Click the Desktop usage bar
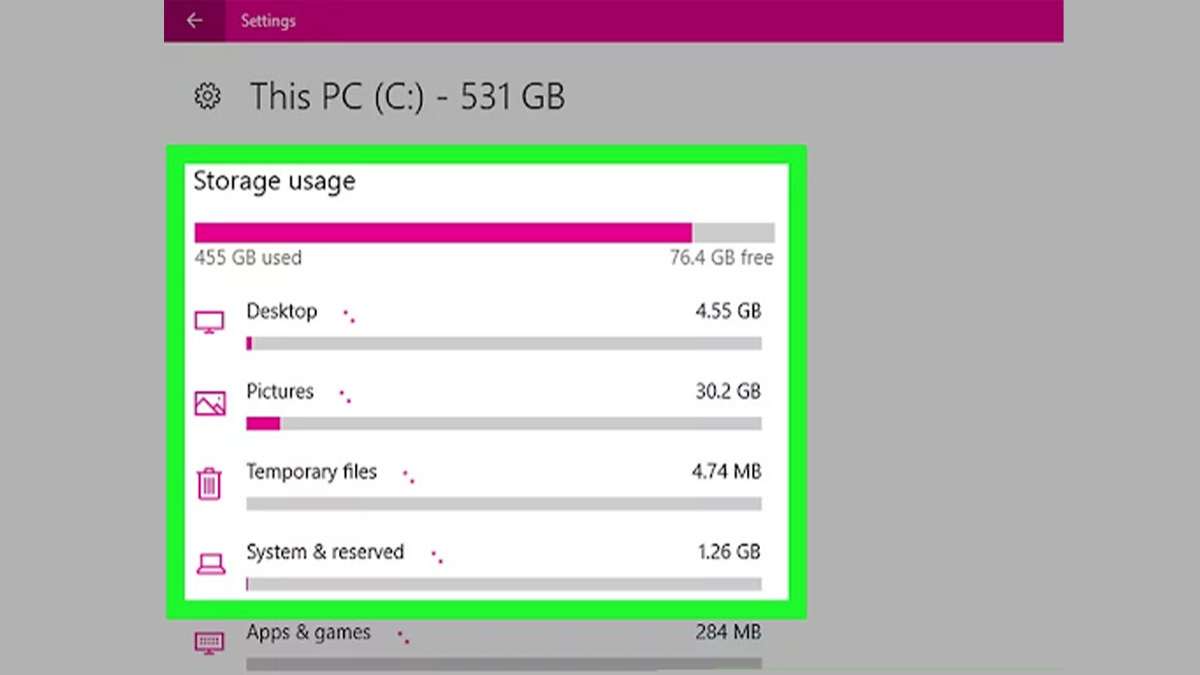Screen dimensions: 1200x675 coord(503,344)
